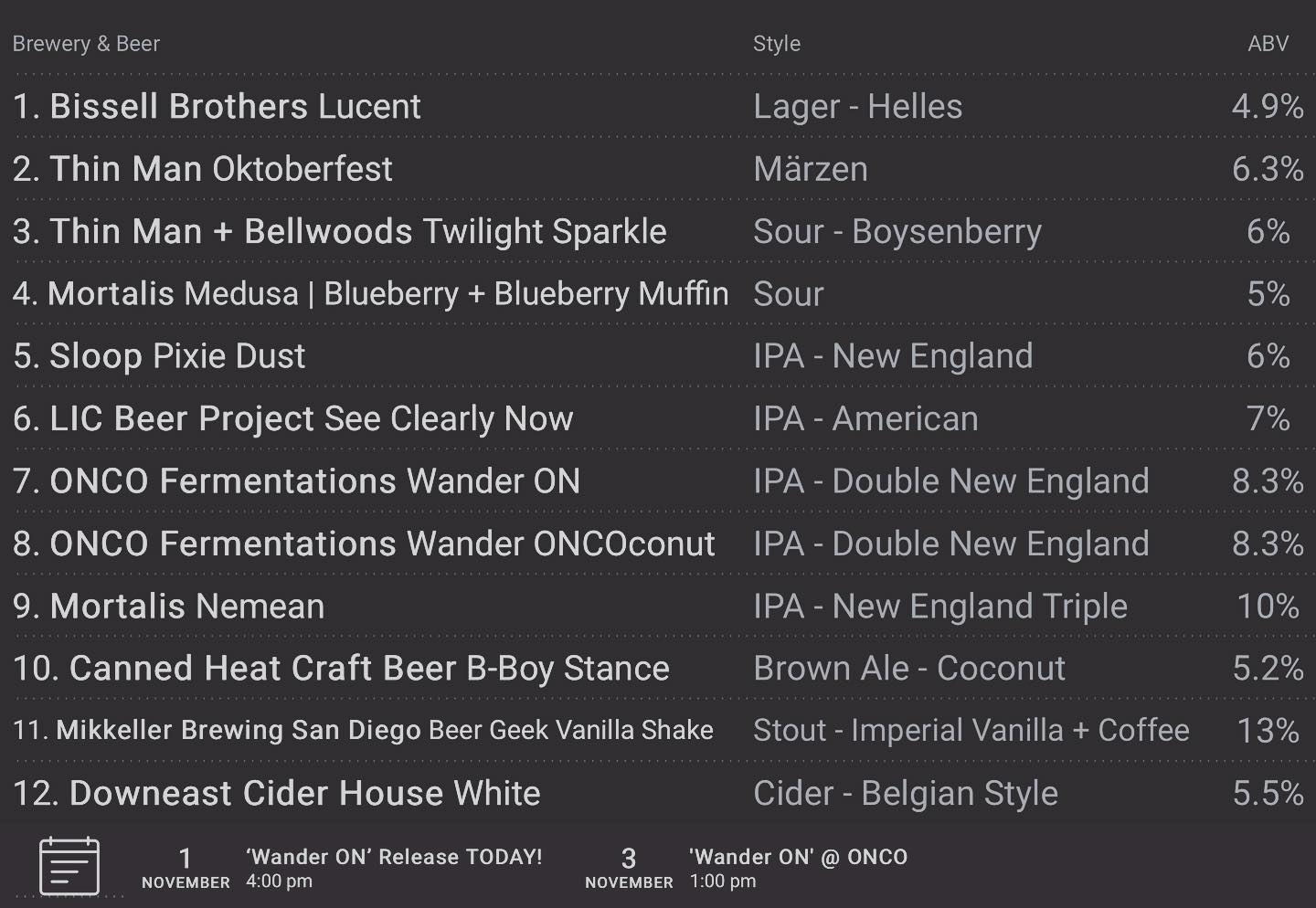Select Thin Man + Bellwoods Twilight Sparkle
1316x908 pixels.
pyautogui.click(x=658, y=232)
